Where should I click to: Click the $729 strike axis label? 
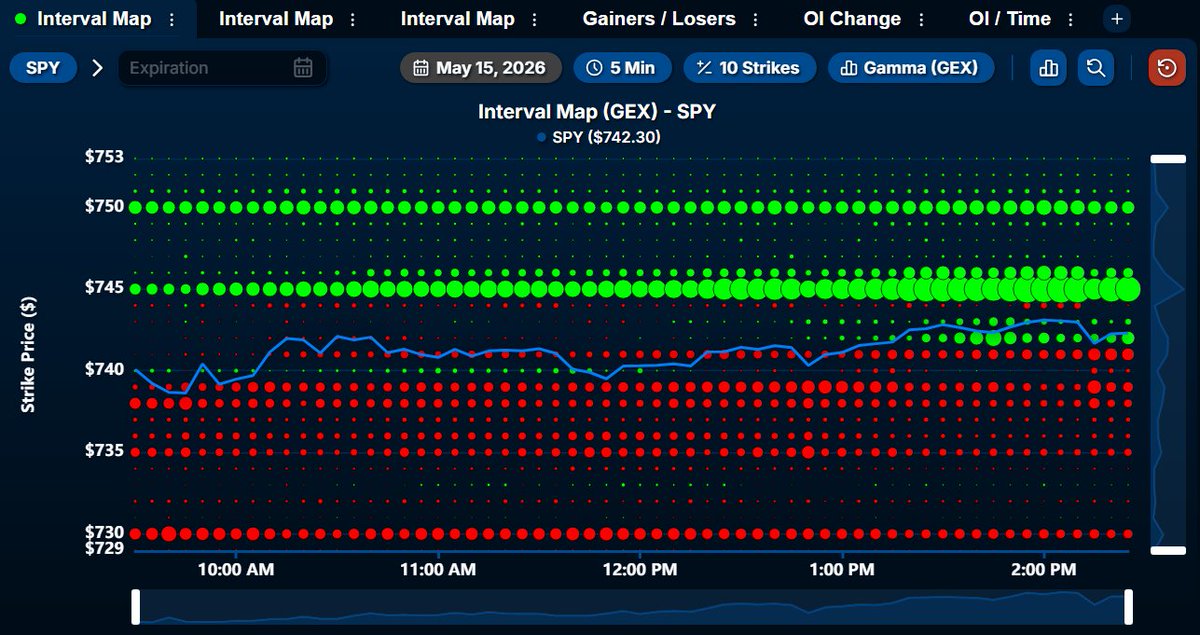(x=104, y=548)
